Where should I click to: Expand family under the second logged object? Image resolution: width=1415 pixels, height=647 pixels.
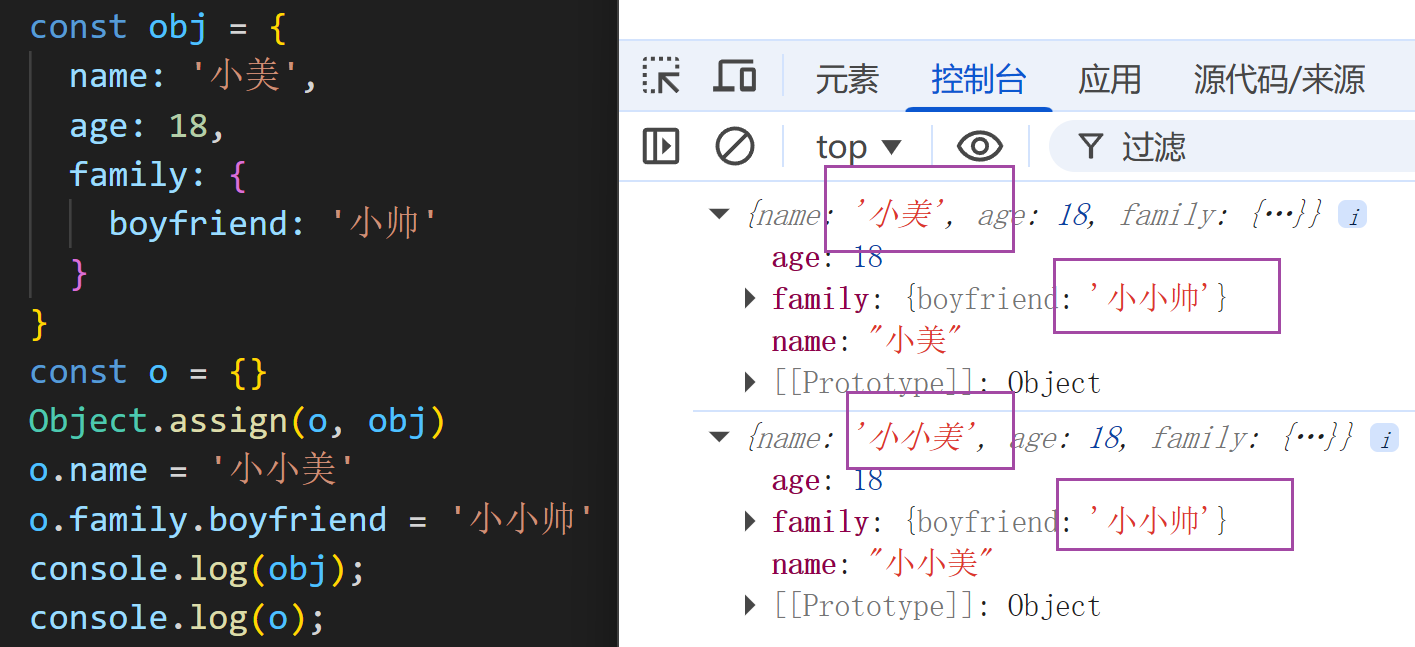[x=752, y=522]
